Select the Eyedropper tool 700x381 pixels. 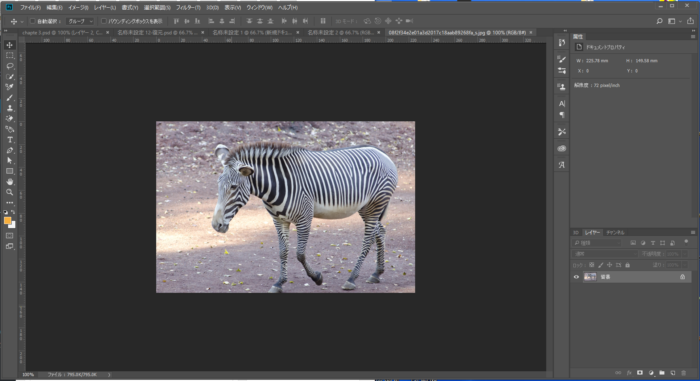(9, 87)
